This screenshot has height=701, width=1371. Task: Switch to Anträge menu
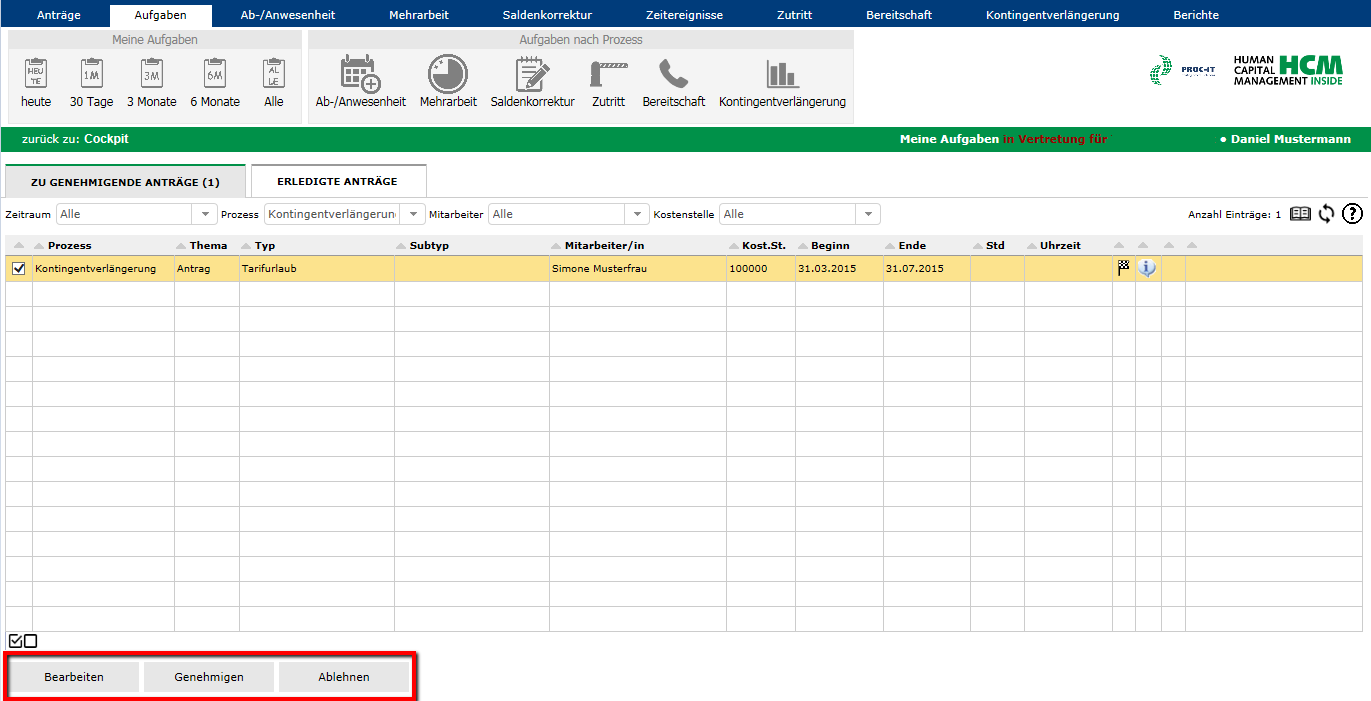(58, 15)
